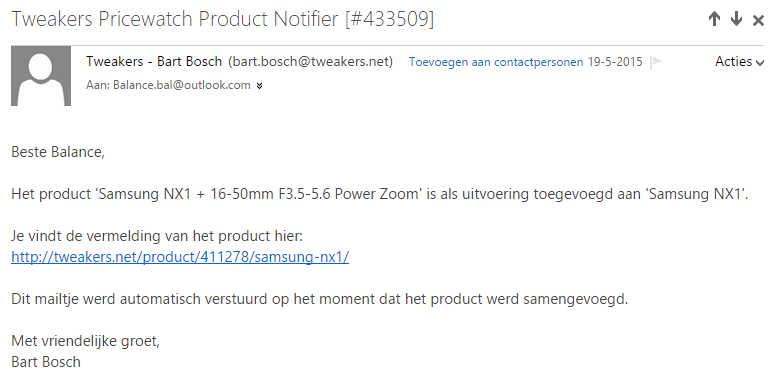Expand recipient details chevron next to Aan
Viewport: 775px width, 380px height.
click(x=259, y=86)
